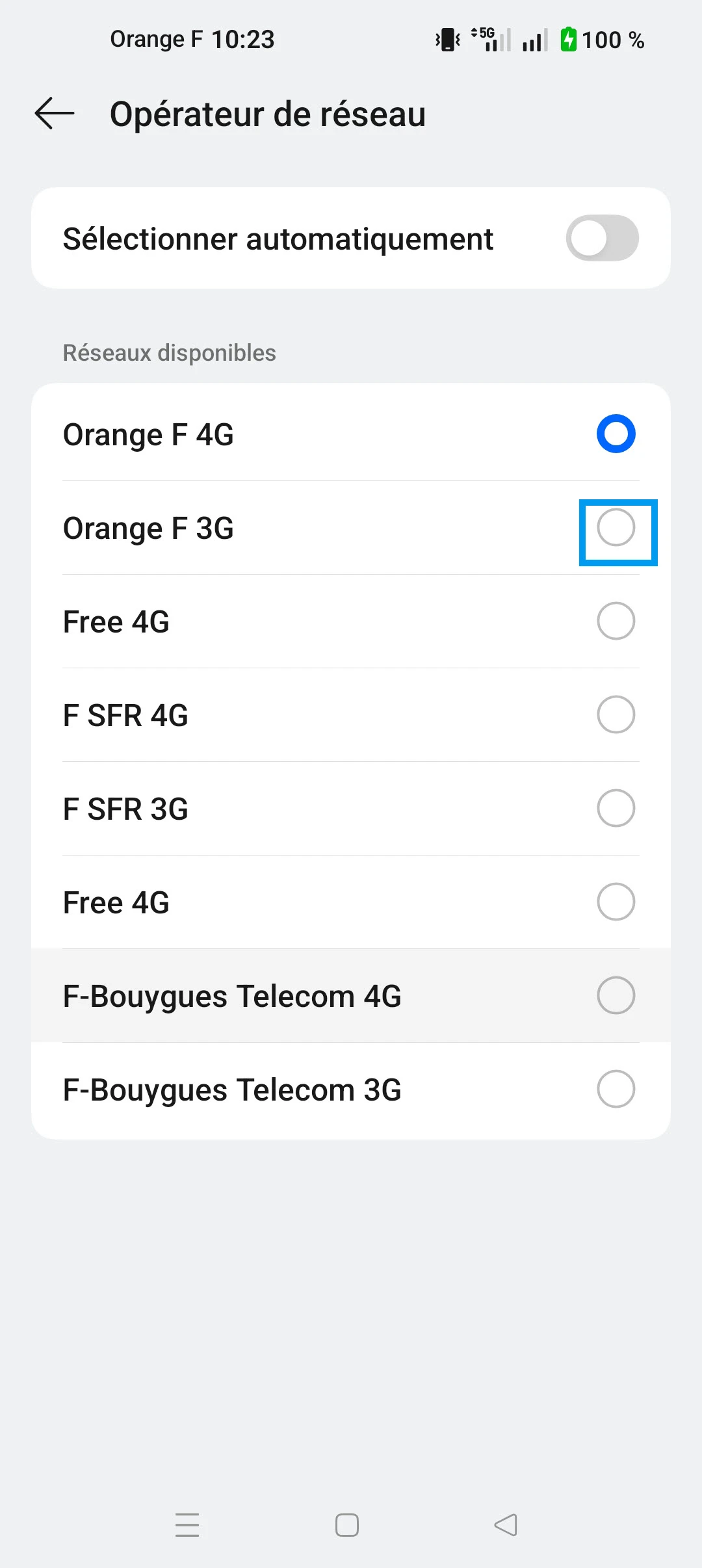Tap the back arrow icon
702x1568 pixels.
(55, 114)
